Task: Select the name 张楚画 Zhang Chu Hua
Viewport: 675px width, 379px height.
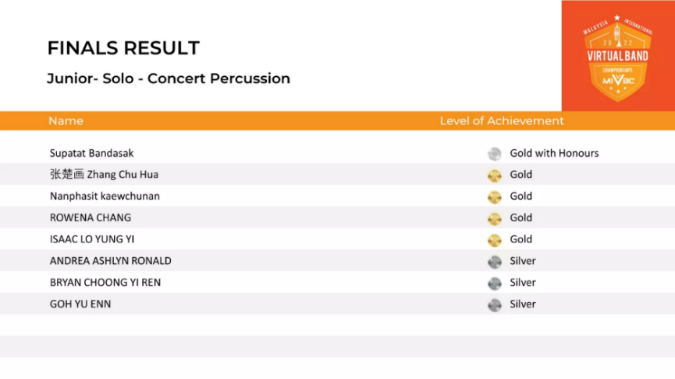Action: click(104, 174)
